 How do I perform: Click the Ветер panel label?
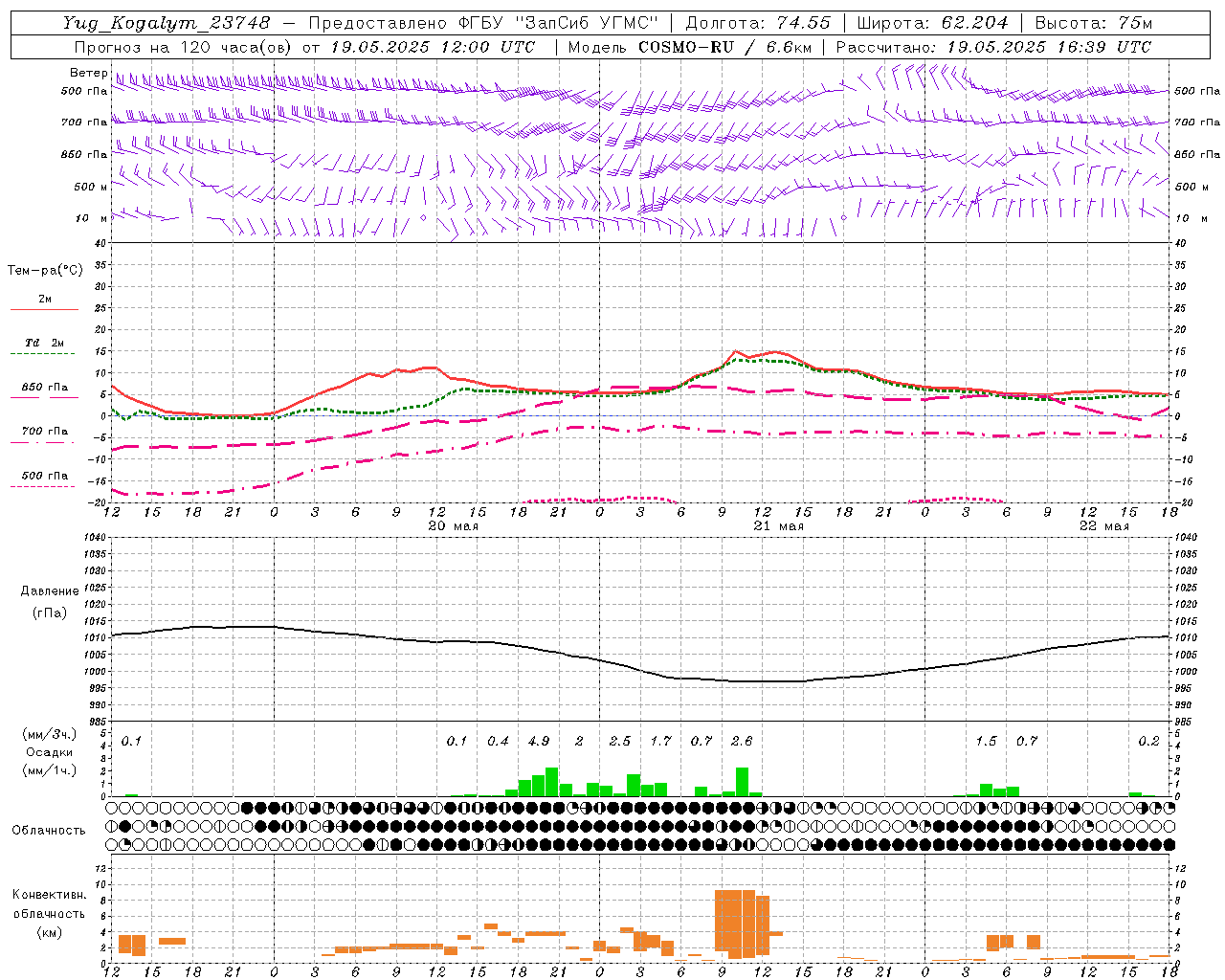[88, 73]
